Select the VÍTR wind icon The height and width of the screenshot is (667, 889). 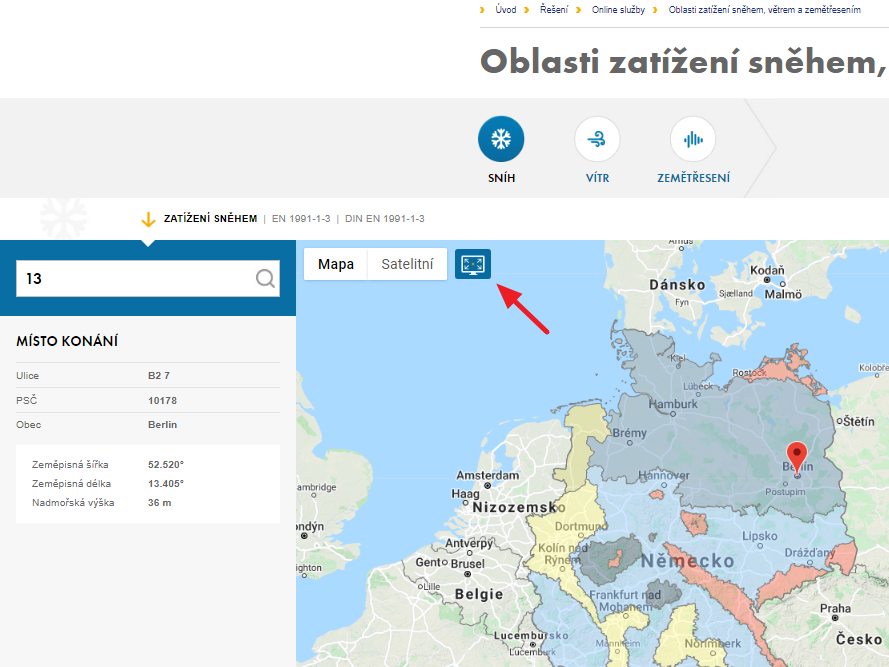(597, 139)
